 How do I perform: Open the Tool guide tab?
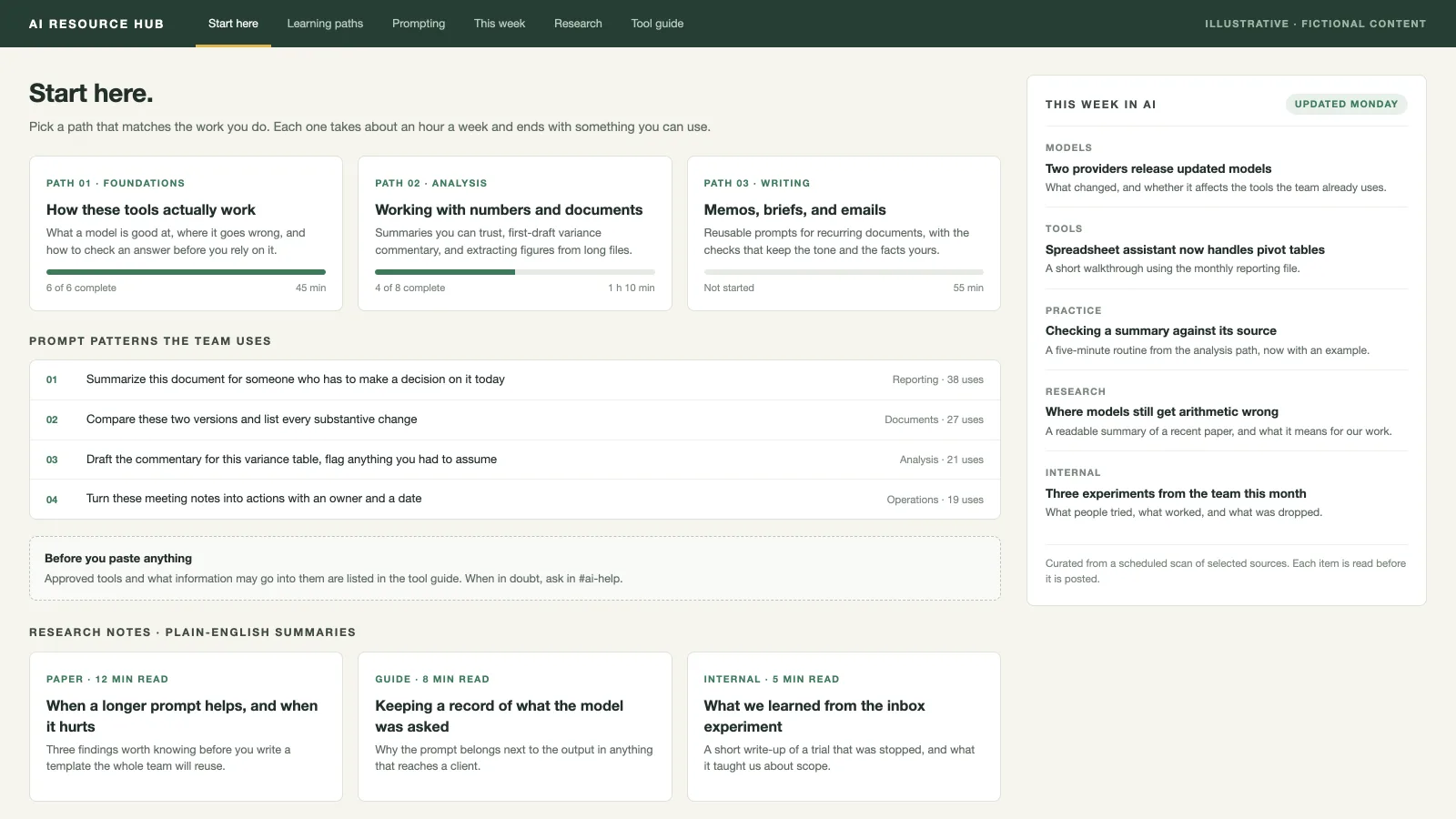(x=657, y=24)
